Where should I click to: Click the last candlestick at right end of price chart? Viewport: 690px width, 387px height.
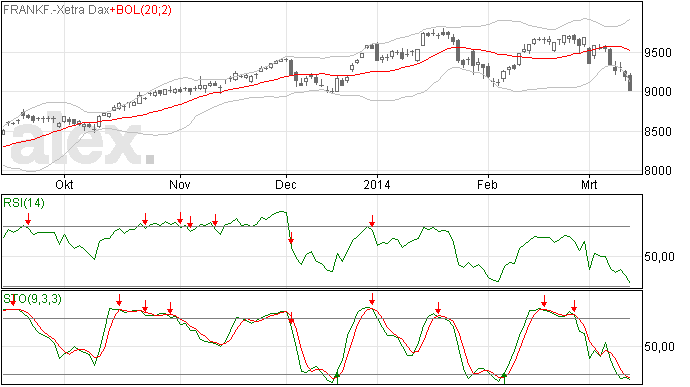pyautogui.click(x=630, y=83)
